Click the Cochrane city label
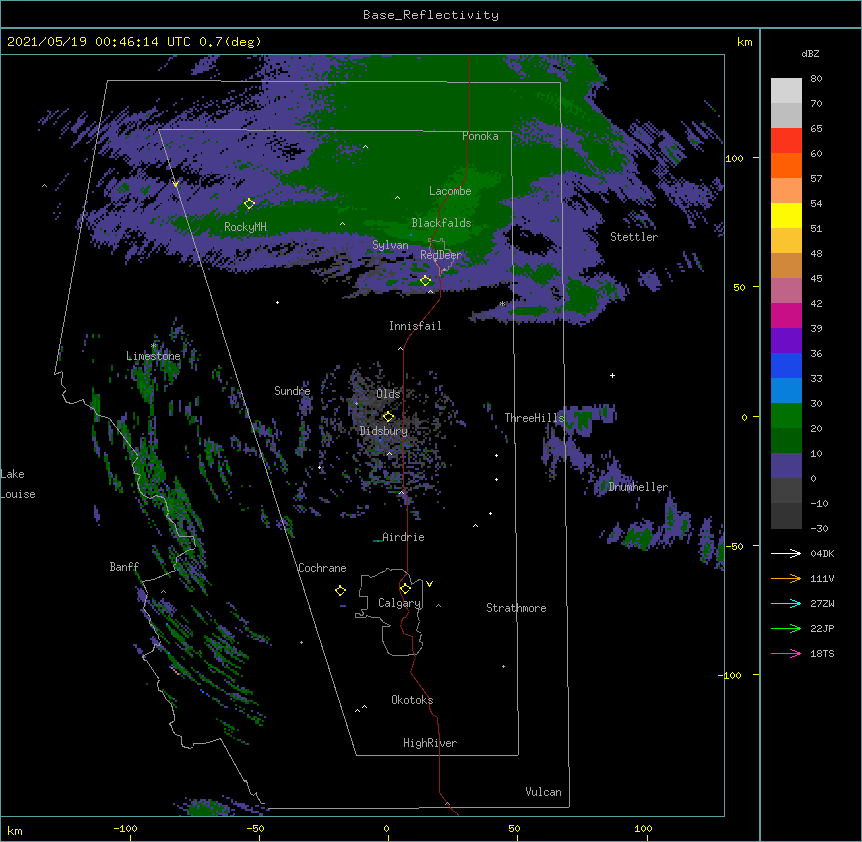 point(322,568)
